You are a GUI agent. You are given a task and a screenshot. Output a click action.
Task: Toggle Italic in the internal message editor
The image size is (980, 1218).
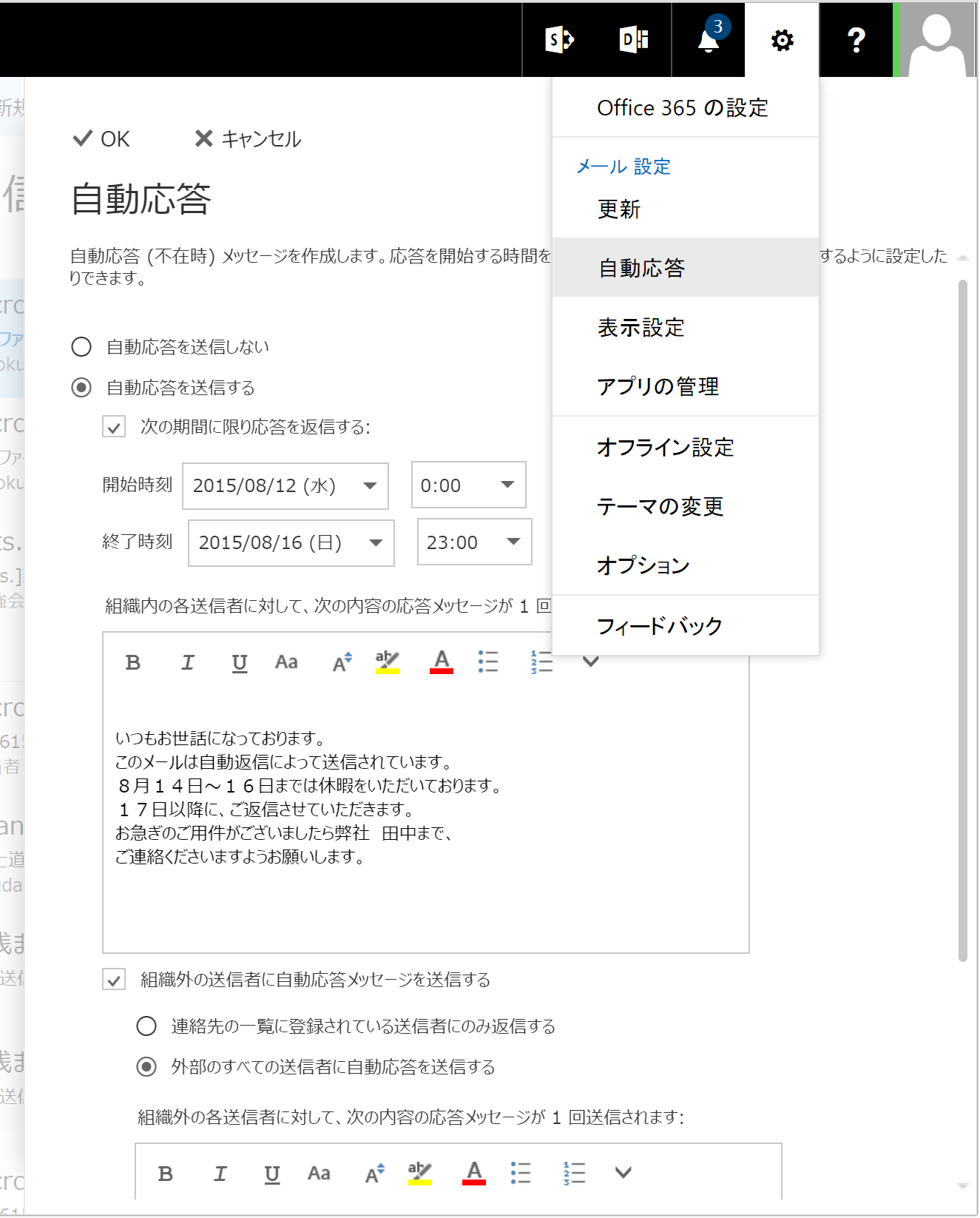[187, 662]
